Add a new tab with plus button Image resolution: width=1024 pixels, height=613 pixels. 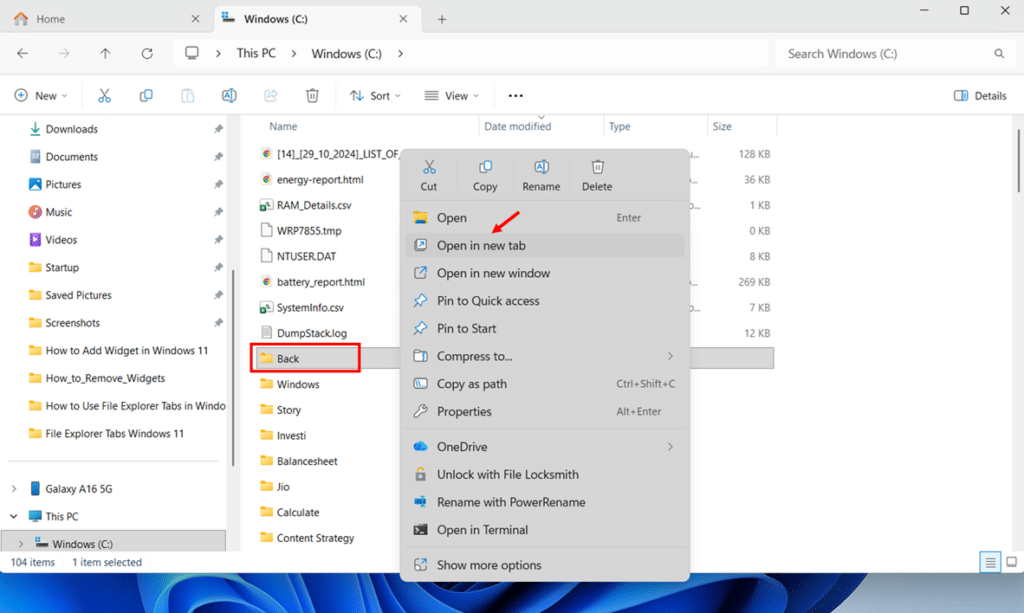coord(442,20)
